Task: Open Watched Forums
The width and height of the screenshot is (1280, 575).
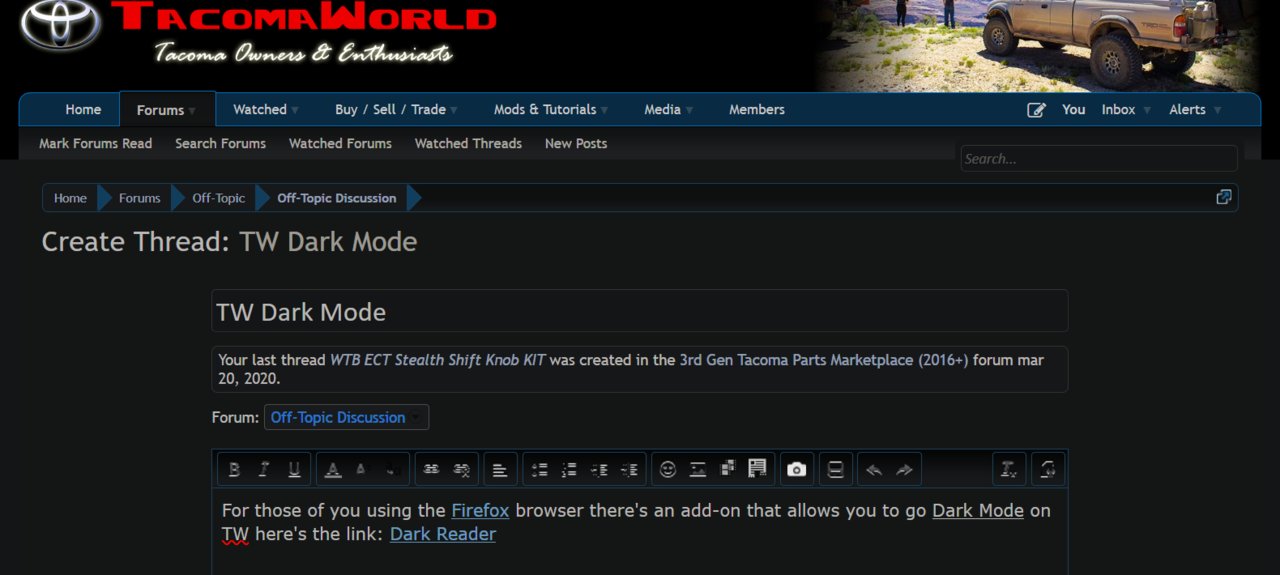Action: [x=340, y=143]
